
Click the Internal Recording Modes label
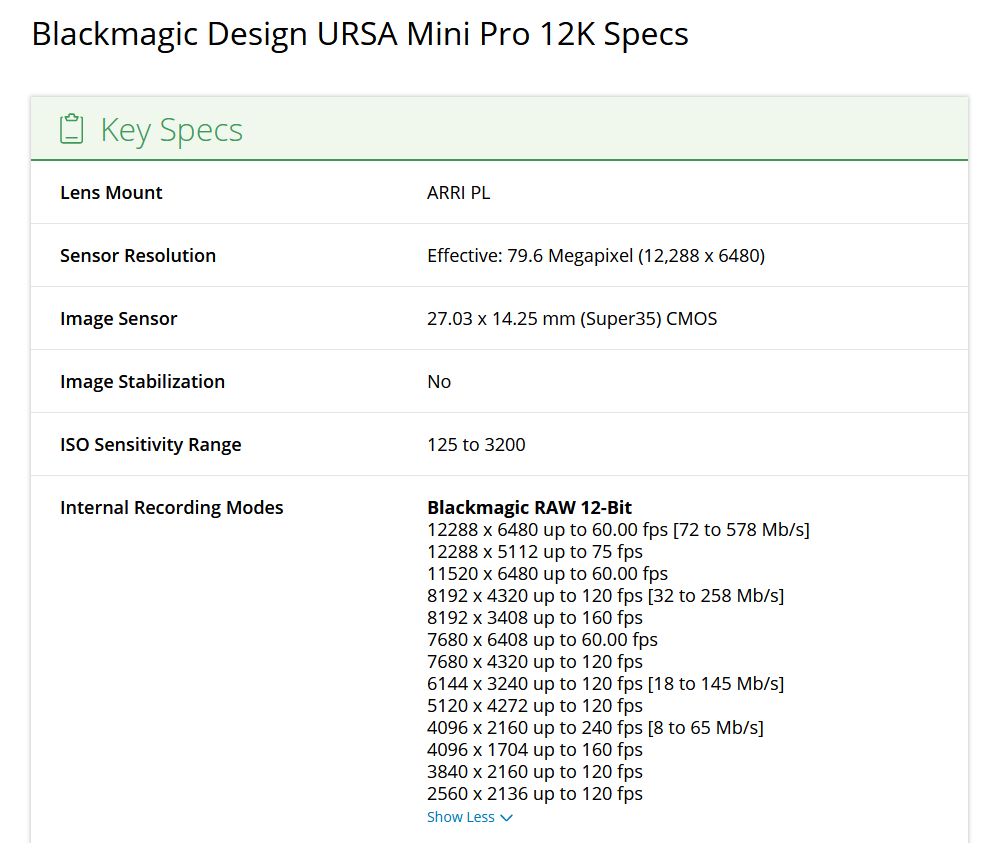click(172, 507)
